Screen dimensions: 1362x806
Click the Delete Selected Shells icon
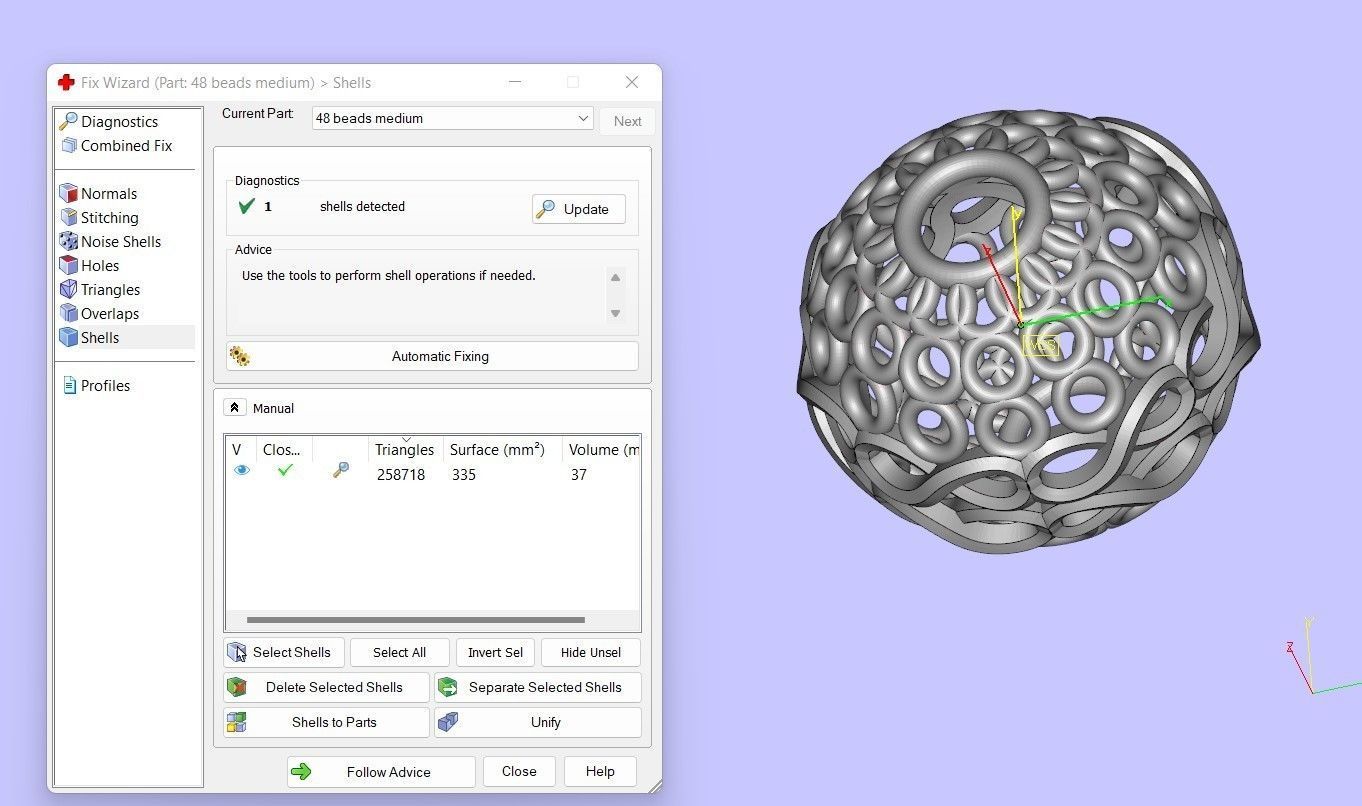[x=237, y=687]
